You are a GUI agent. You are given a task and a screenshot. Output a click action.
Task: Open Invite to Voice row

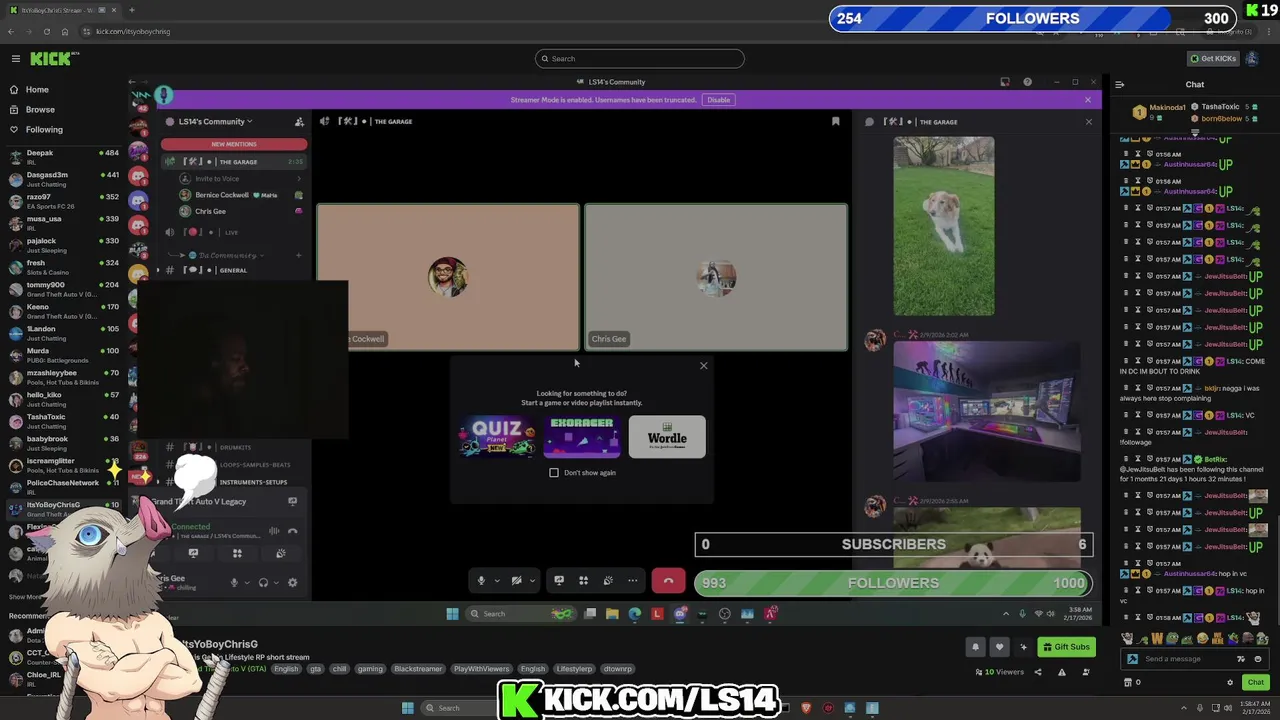click(x=240, y=178)
